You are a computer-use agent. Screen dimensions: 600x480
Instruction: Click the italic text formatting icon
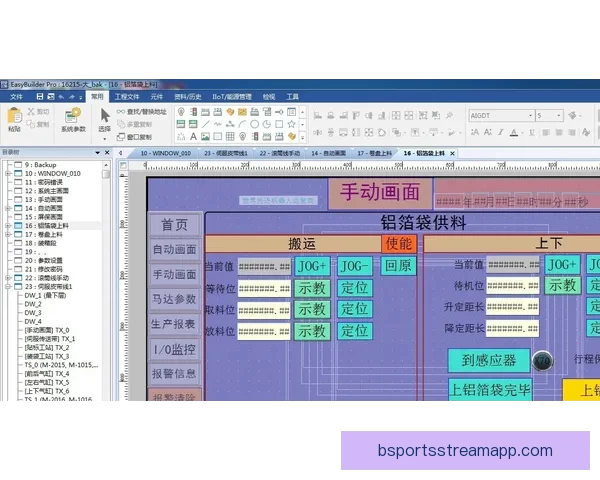tap(501, 132)
